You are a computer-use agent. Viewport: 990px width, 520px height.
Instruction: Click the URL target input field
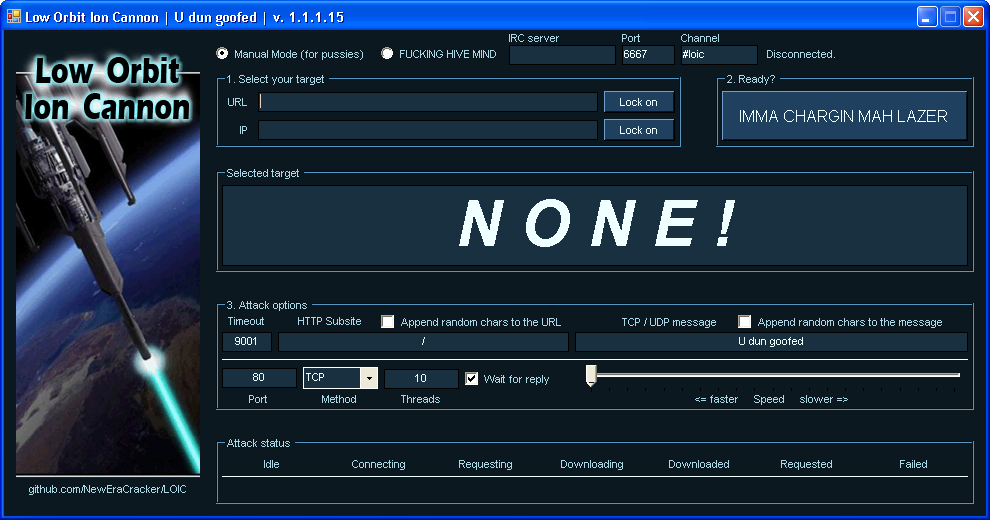(428, 102)
